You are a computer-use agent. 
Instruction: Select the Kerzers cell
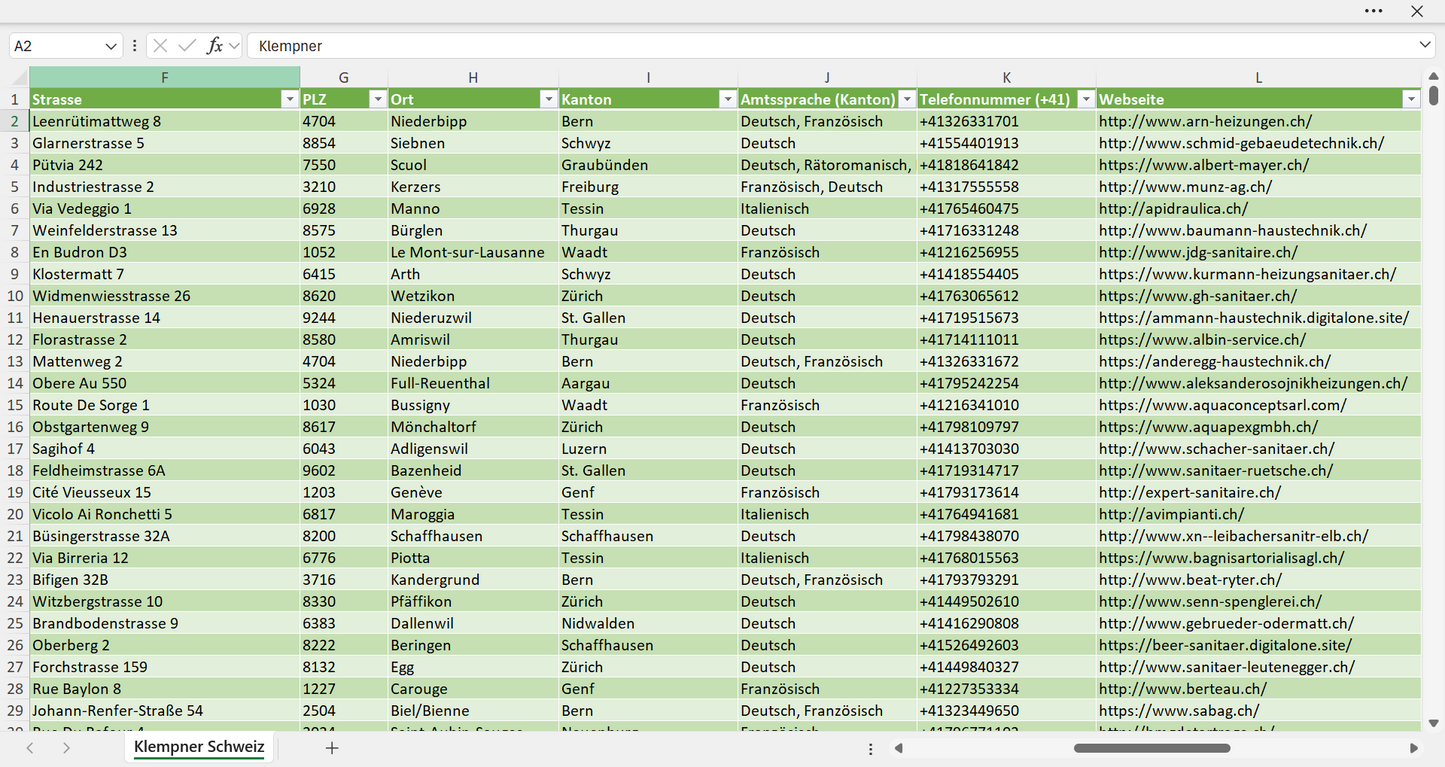[473, 187]
